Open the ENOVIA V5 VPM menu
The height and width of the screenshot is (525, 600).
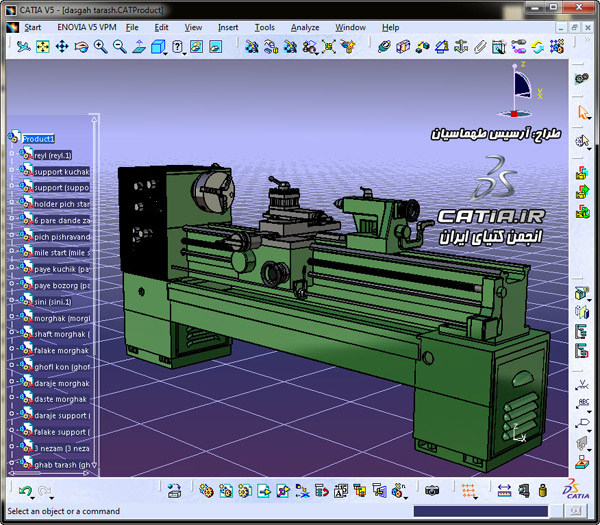click(86, 28)
